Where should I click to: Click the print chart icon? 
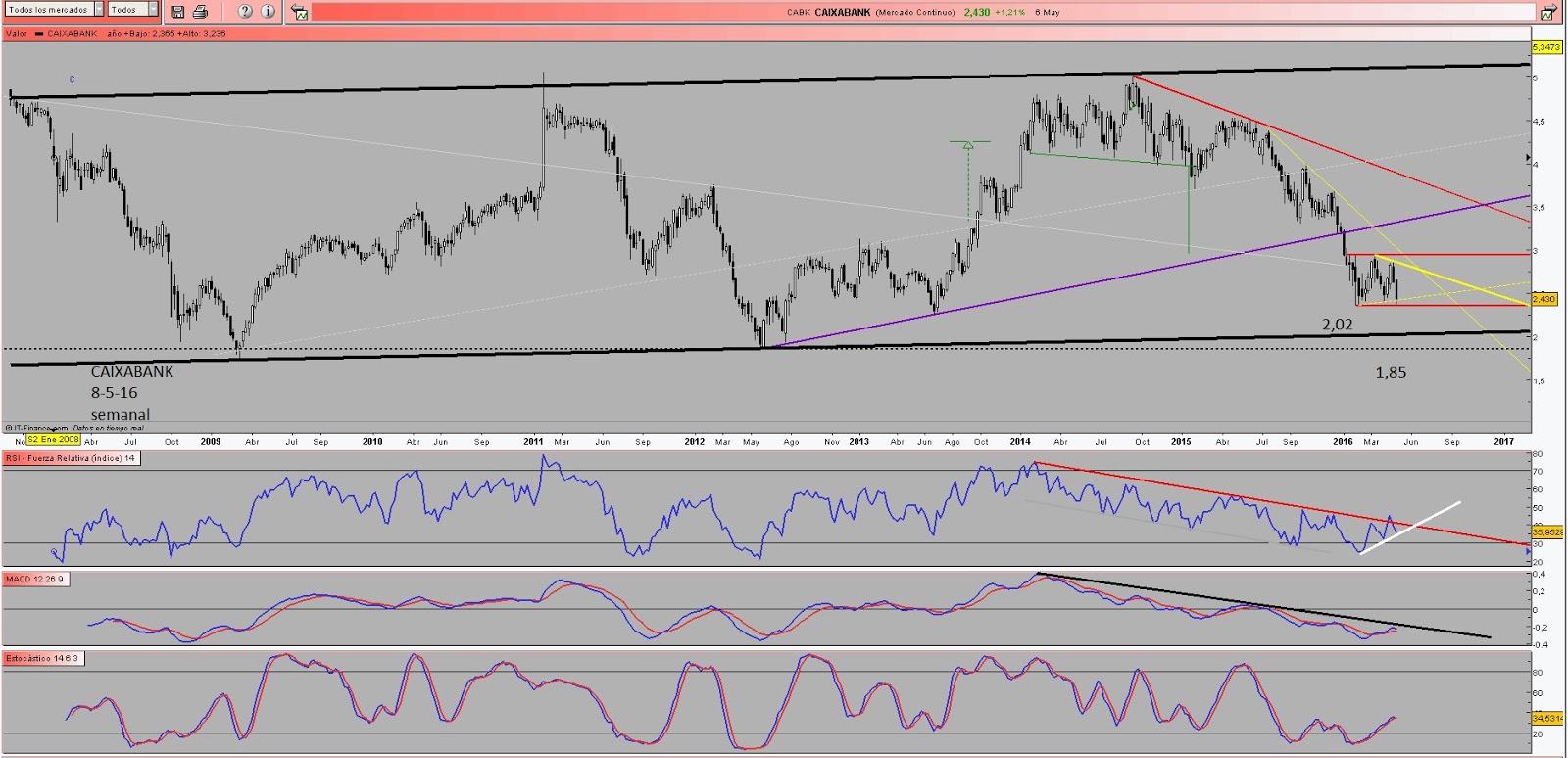[x=200, y=12]
